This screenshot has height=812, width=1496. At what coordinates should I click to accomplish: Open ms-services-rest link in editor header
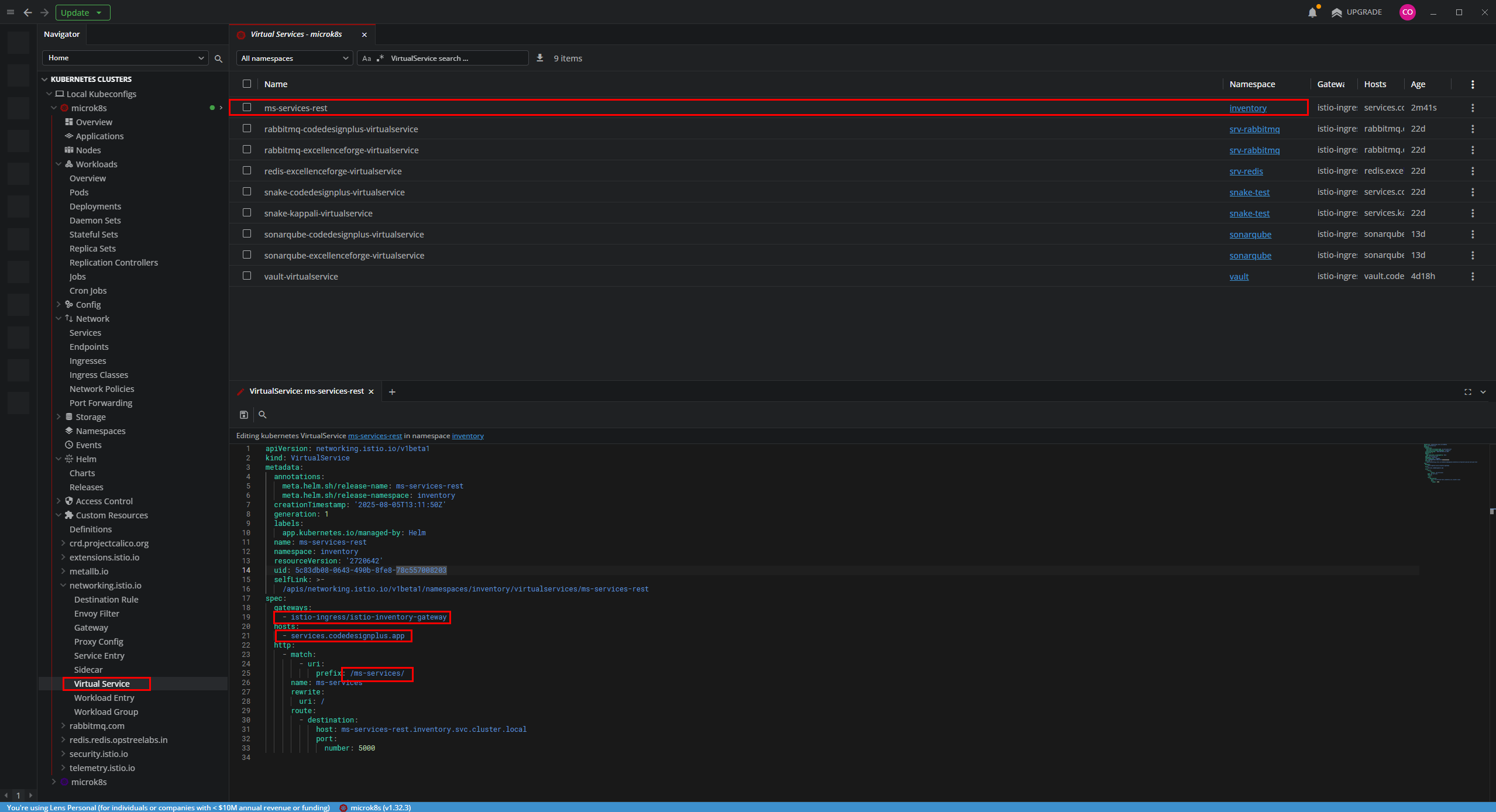pyautogui.click(x=375, y=436)
